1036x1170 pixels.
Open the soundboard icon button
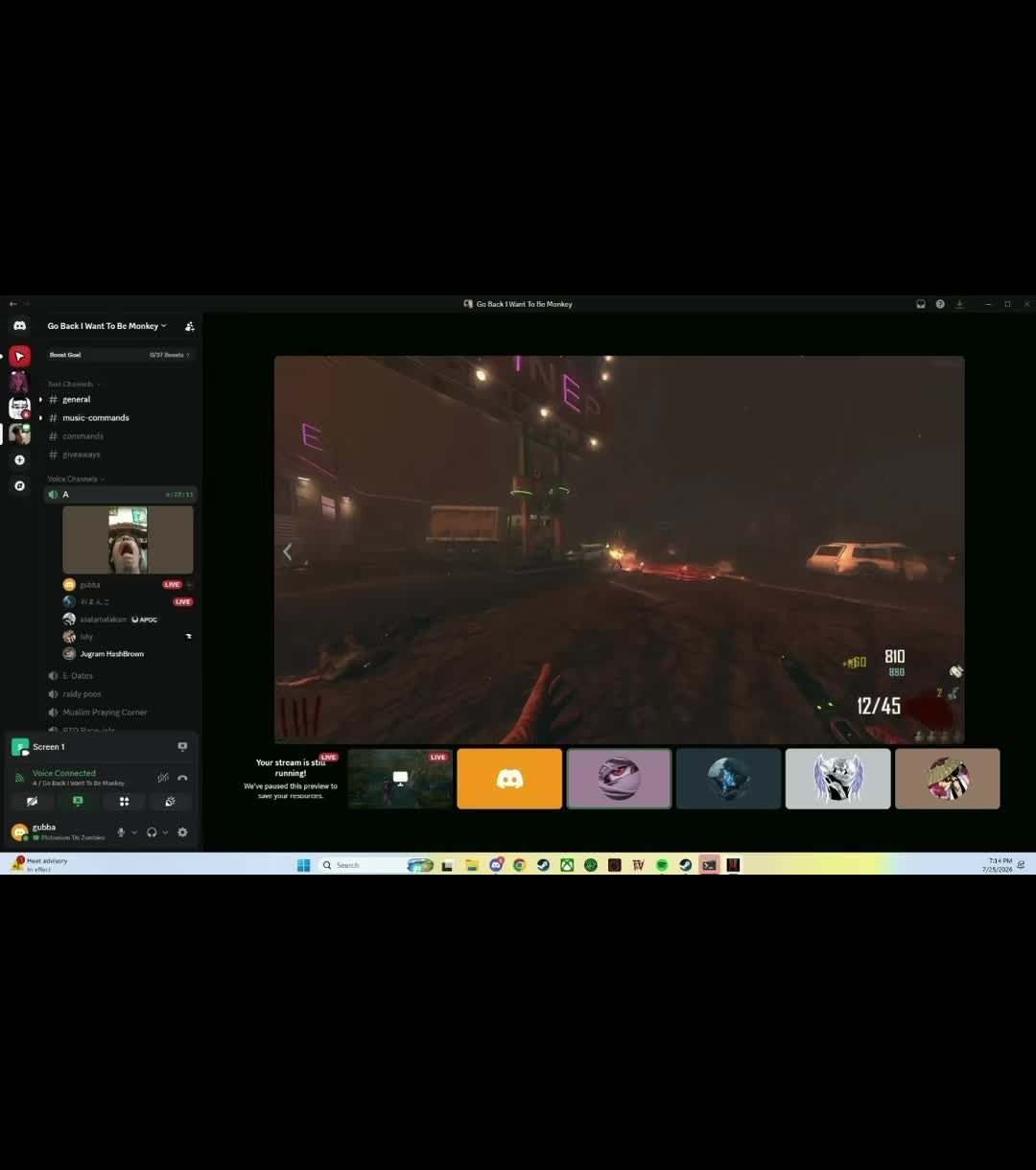(170, 802)
